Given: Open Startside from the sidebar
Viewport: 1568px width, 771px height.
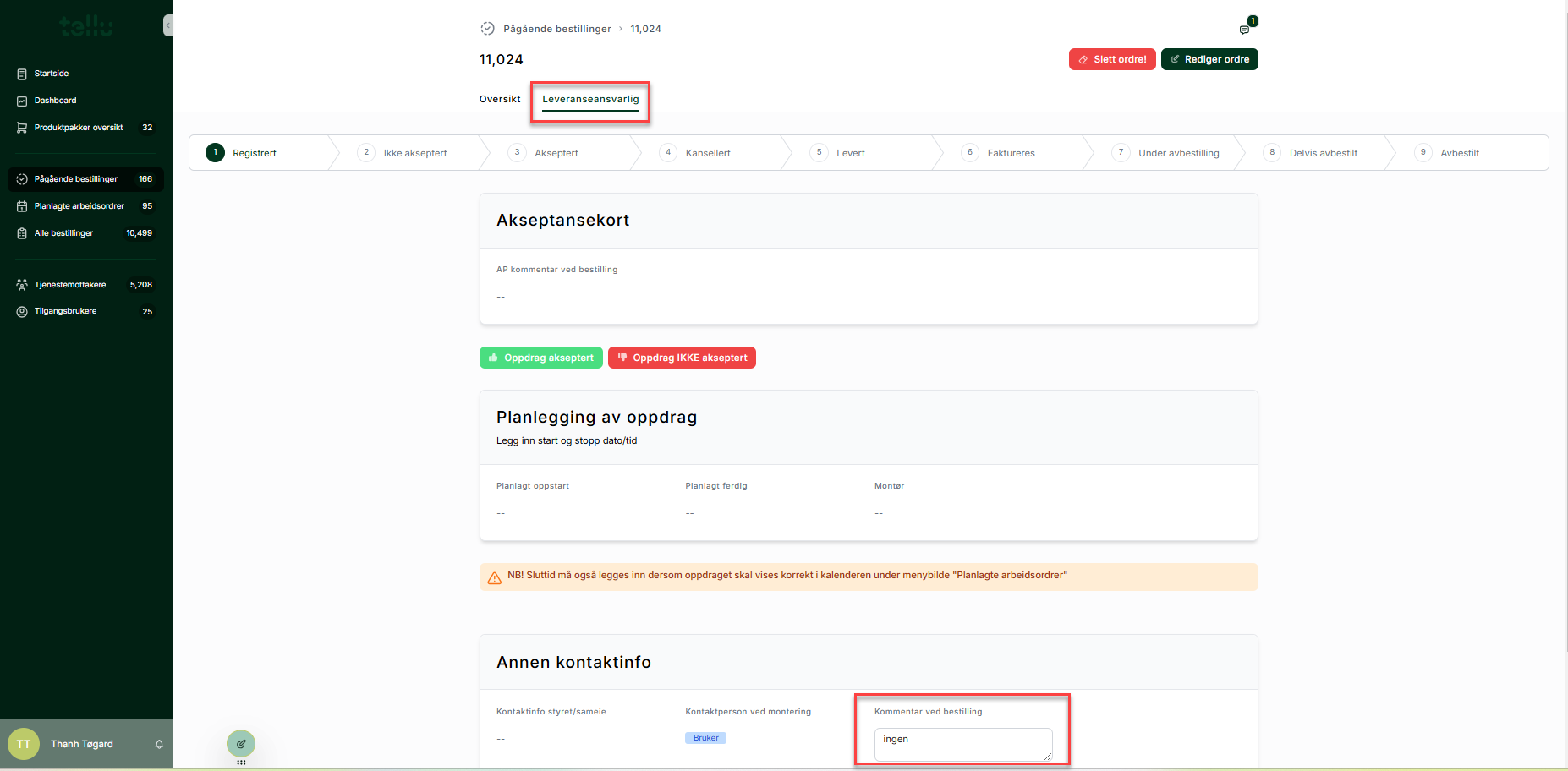Looking at the screenshot, I should [x=52, y=74].
